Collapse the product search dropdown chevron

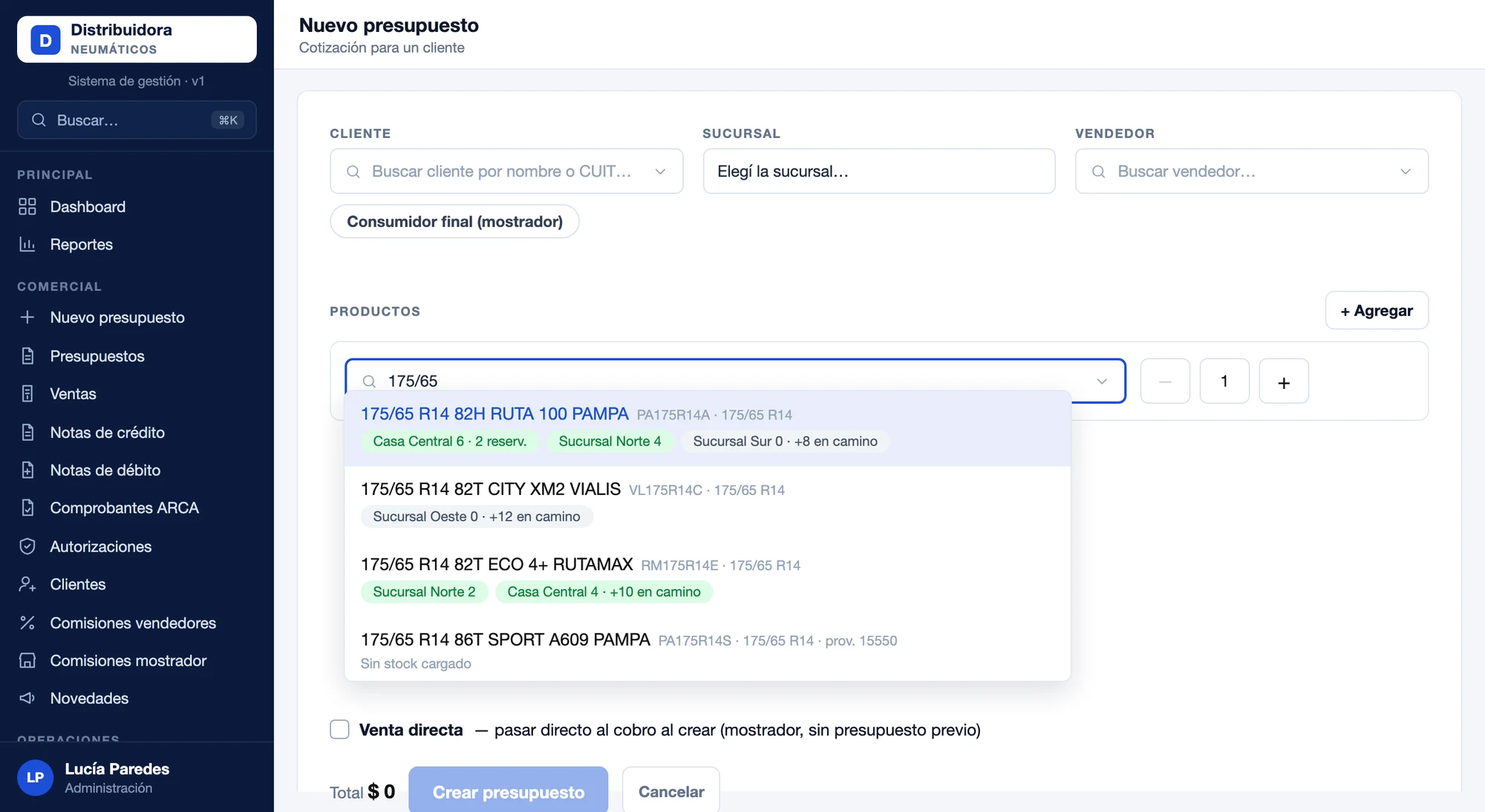tap(1102, 381)
